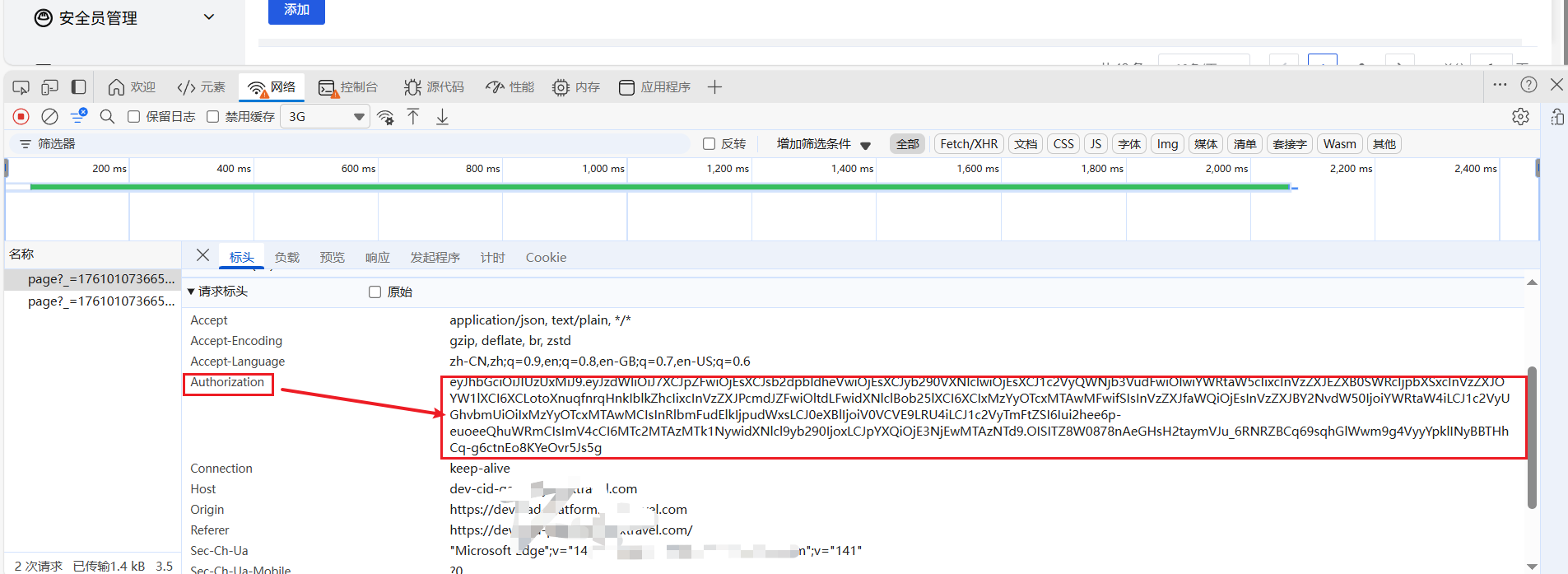Open the 发起程序 initiator tab
The height and width of the screenshot is (574, 1568).
(435, 258)
